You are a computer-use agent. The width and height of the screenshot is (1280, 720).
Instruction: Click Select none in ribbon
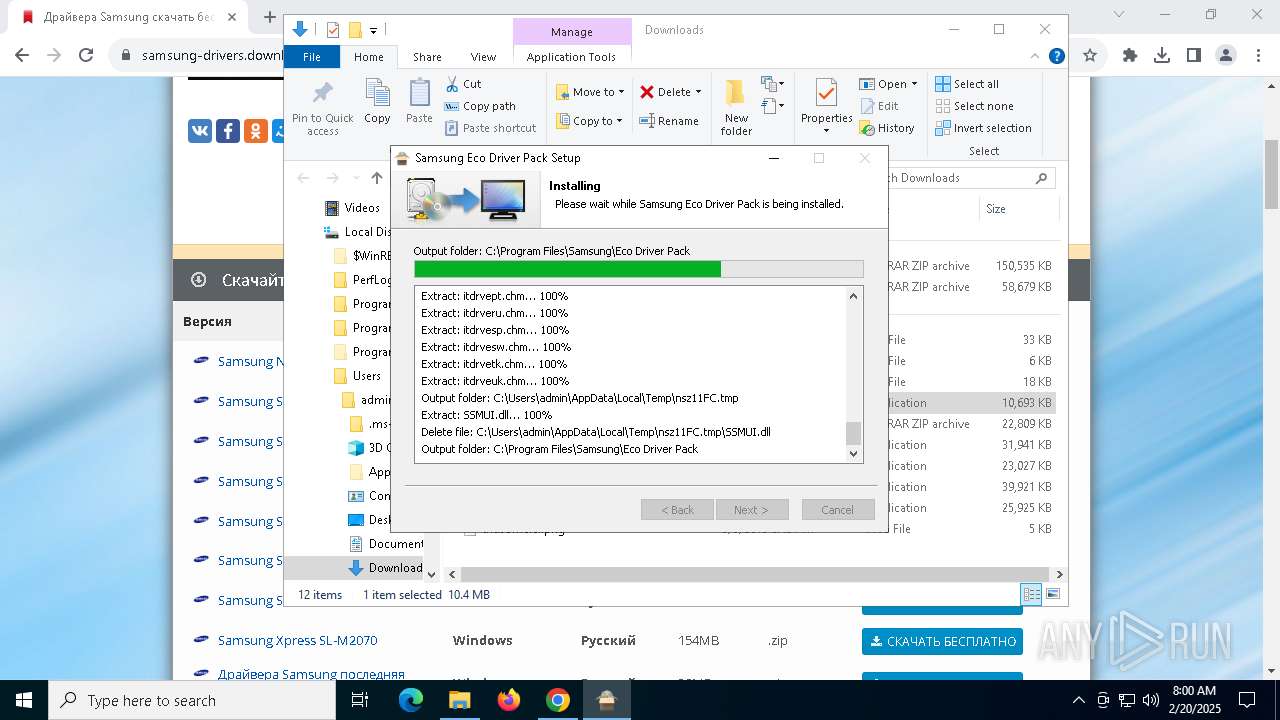pyautogui.click(x=974, y=106)
